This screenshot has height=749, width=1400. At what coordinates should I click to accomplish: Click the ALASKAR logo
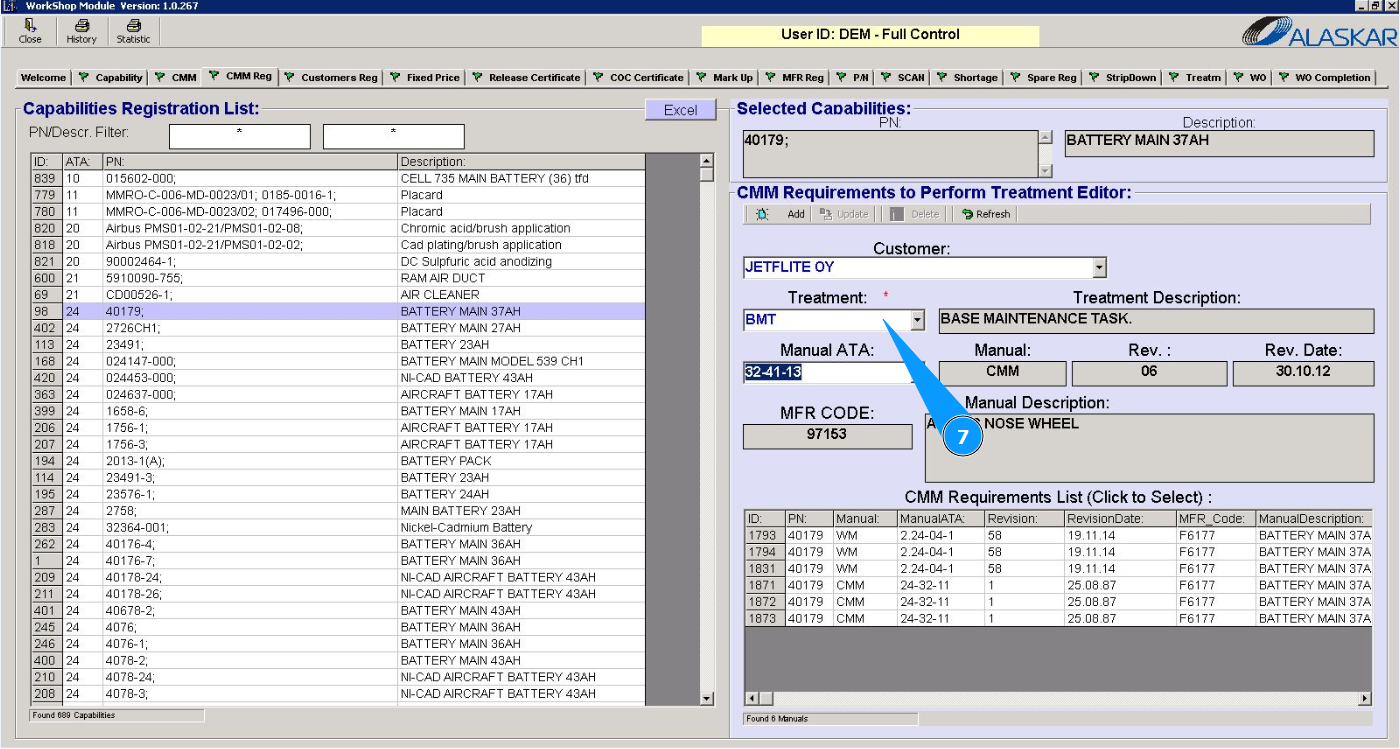(1318, 33)
